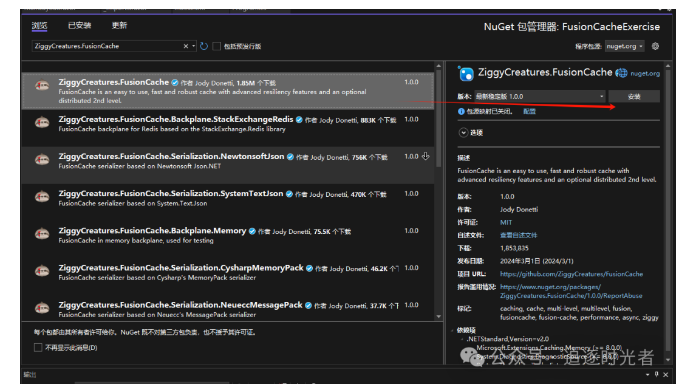Click the Serialization.SystemTextJson package icon
685x390 pixels.
[42, 197]
